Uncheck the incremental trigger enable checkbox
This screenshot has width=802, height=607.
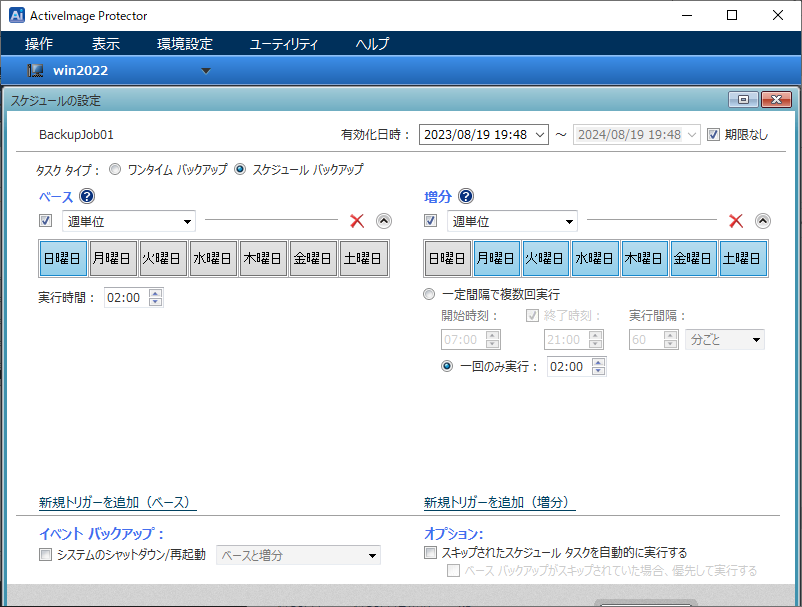[x=431, y=221]
